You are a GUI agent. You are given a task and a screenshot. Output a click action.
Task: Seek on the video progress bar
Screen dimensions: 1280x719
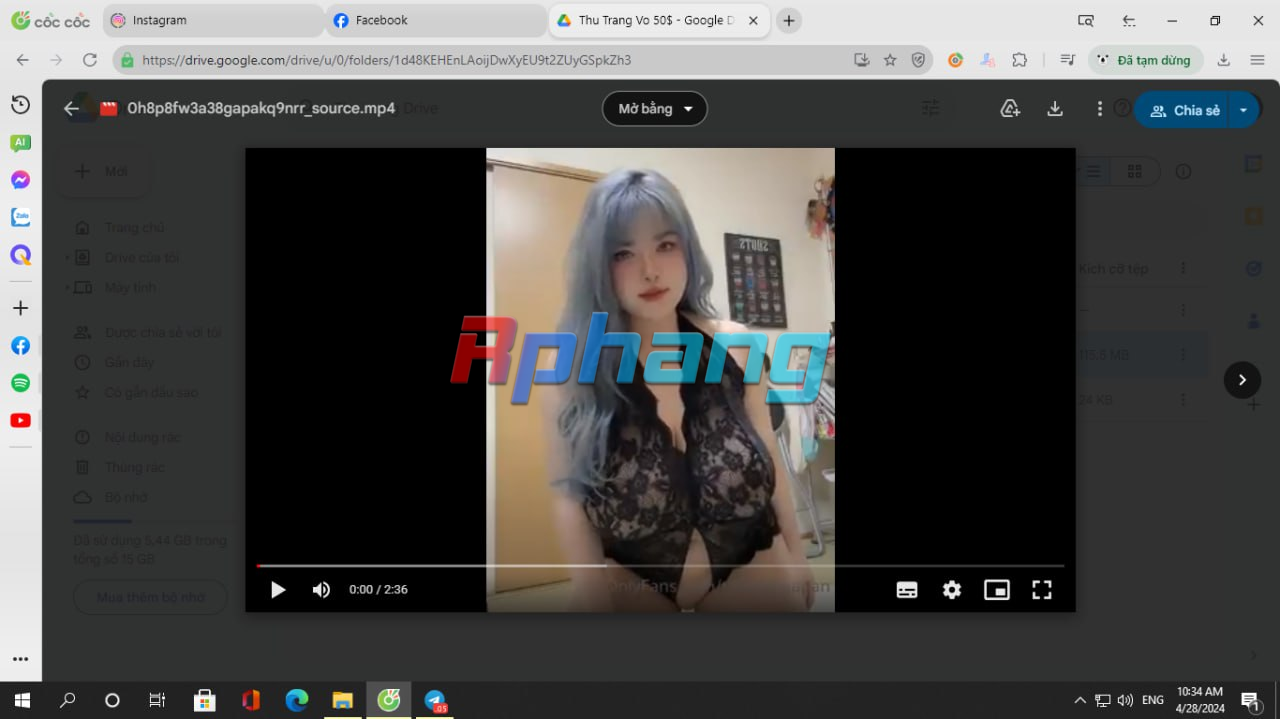click(x=660, y=566)
